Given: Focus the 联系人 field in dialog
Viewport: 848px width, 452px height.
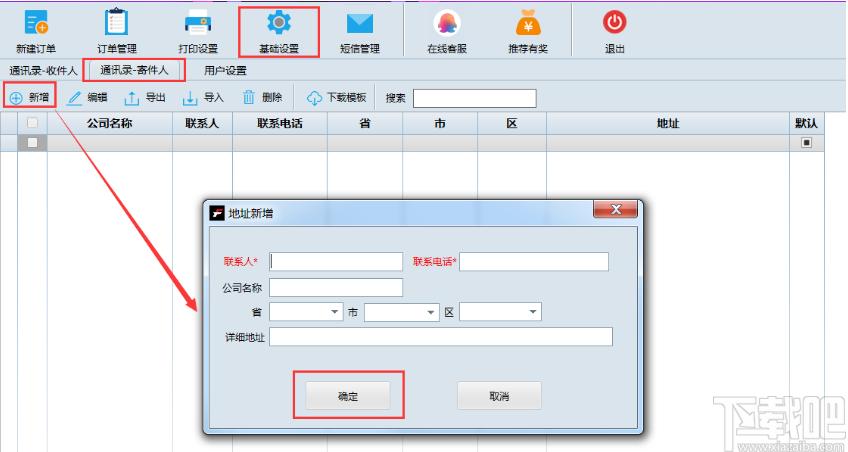Looking at the screenshot, I should [x=336, y=262].
